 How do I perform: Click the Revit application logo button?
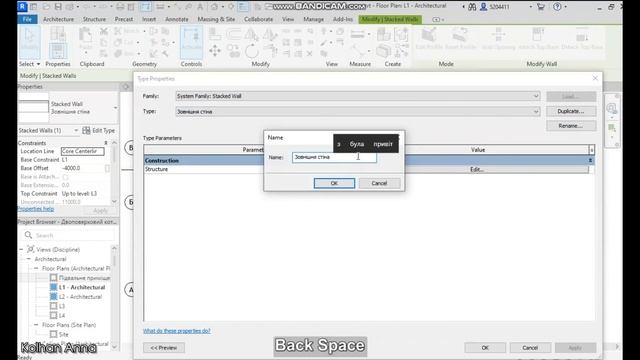coord(22,6)
